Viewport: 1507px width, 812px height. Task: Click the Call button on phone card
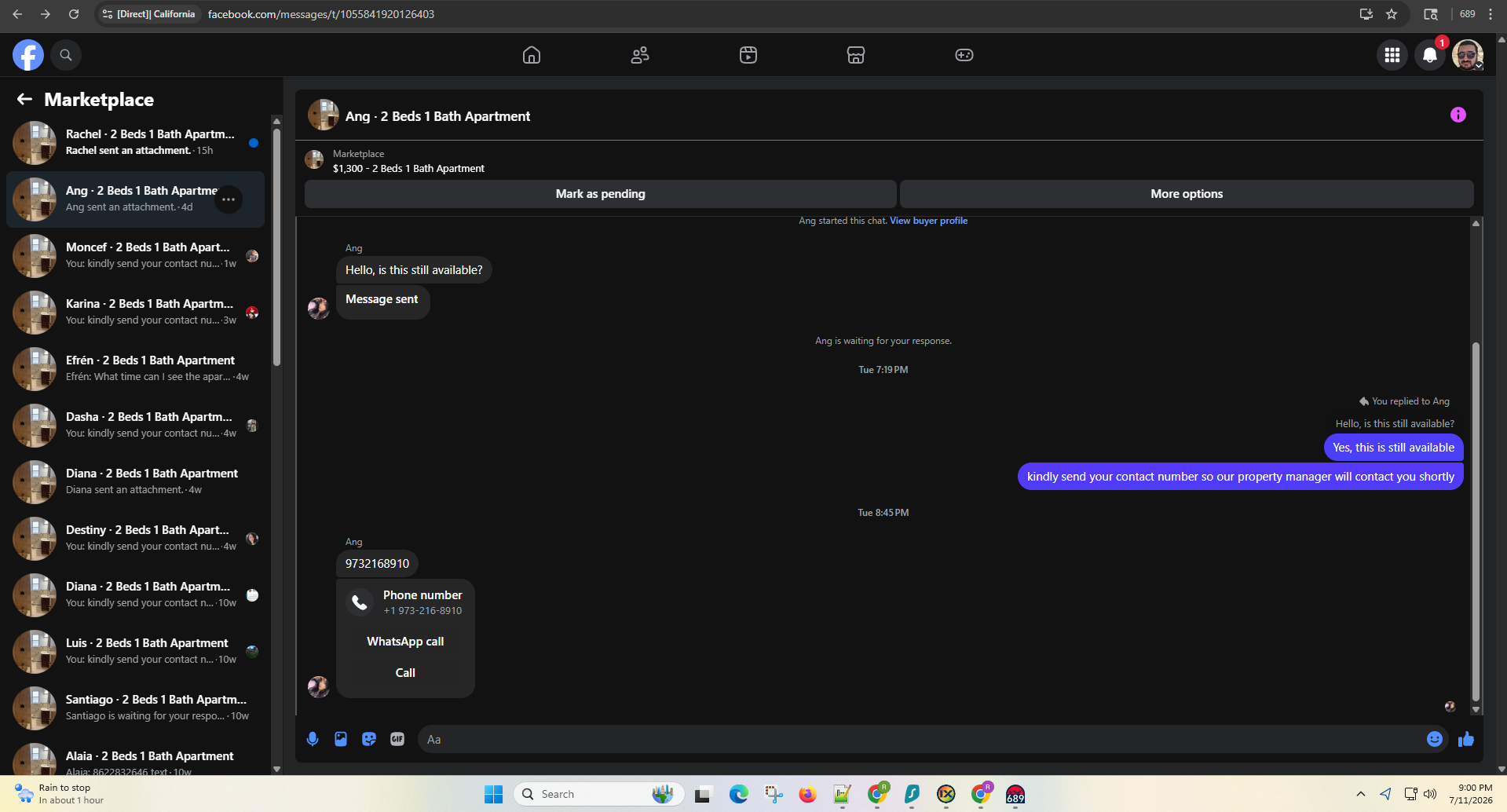[405, 673]
